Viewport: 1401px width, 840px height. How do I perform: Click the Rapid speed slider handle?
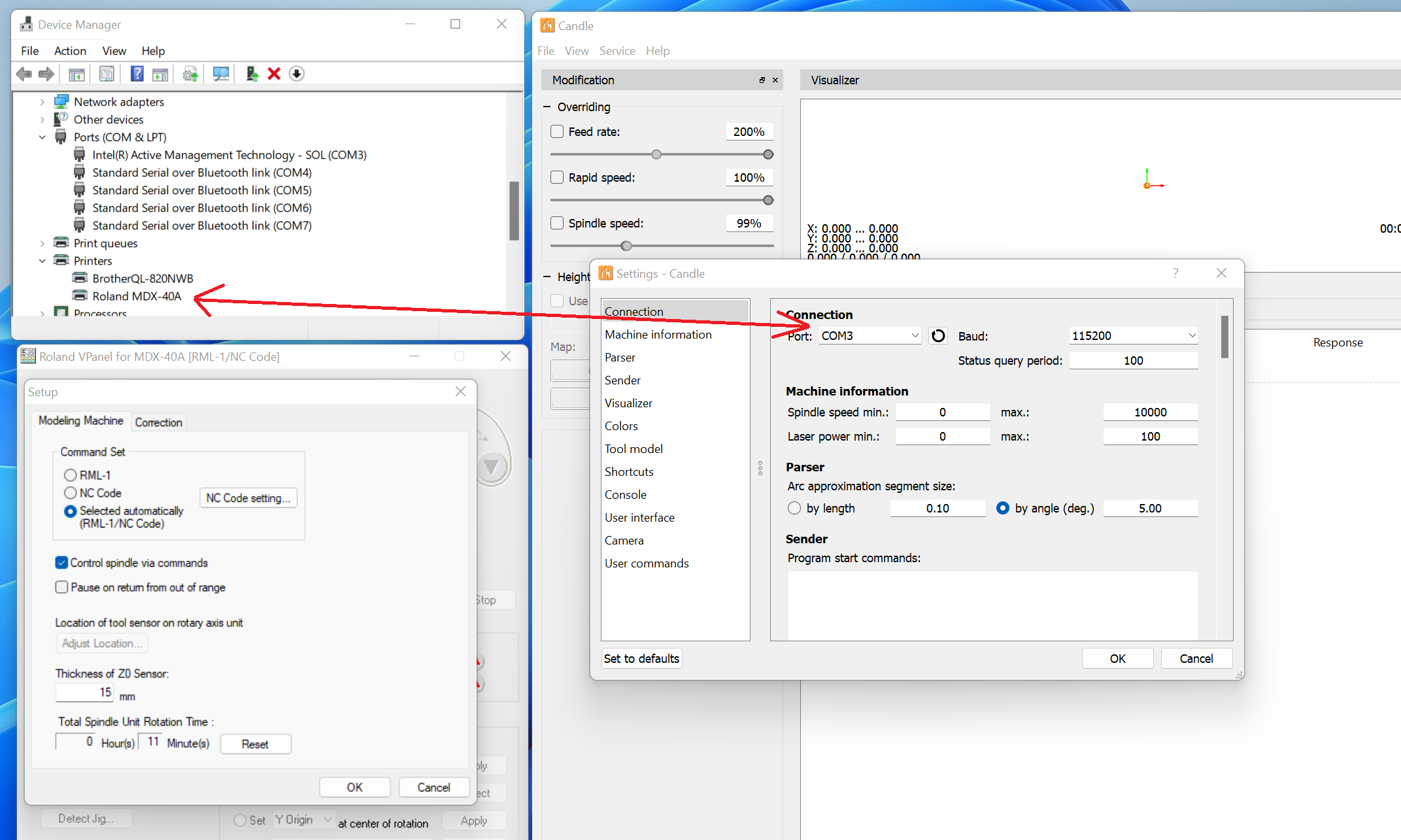tap(768, 201)
